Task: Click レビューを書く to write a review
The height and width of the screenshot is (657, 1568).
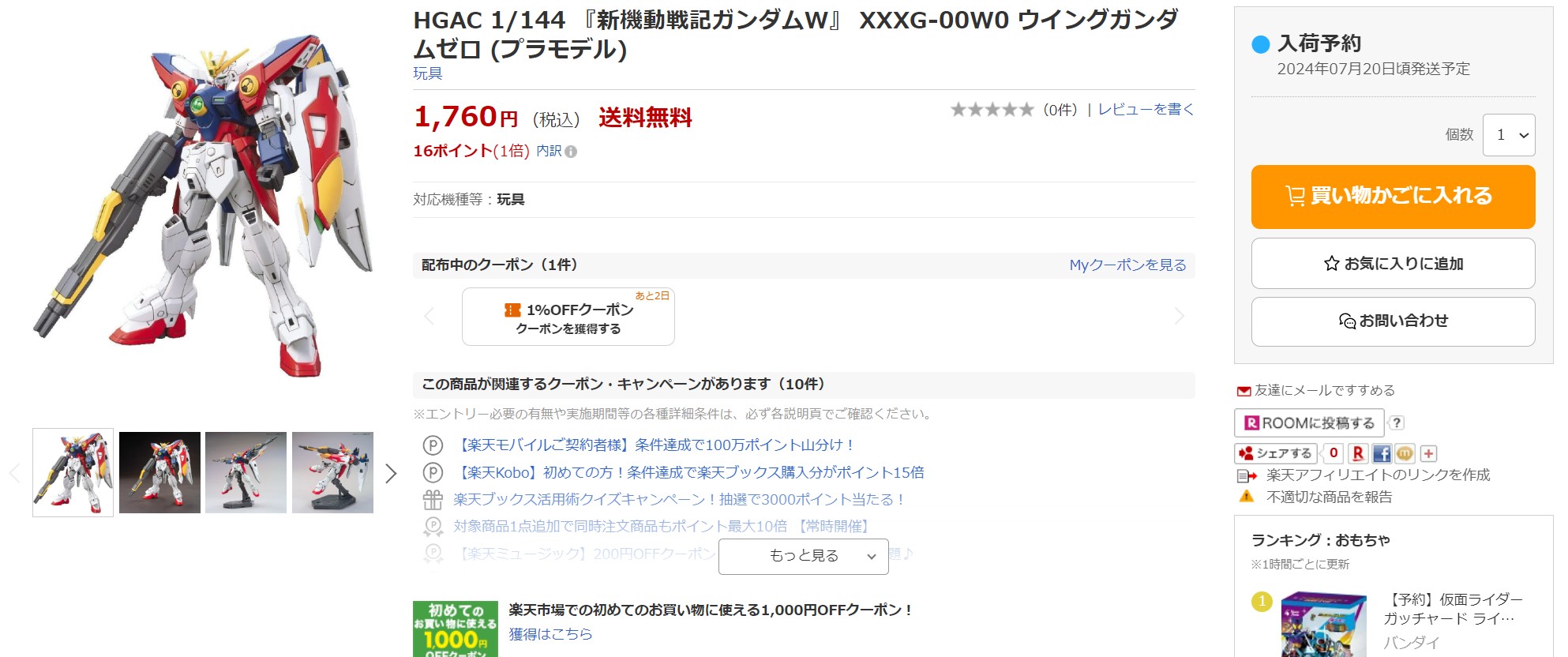Action: click(x=1146, y=110)
